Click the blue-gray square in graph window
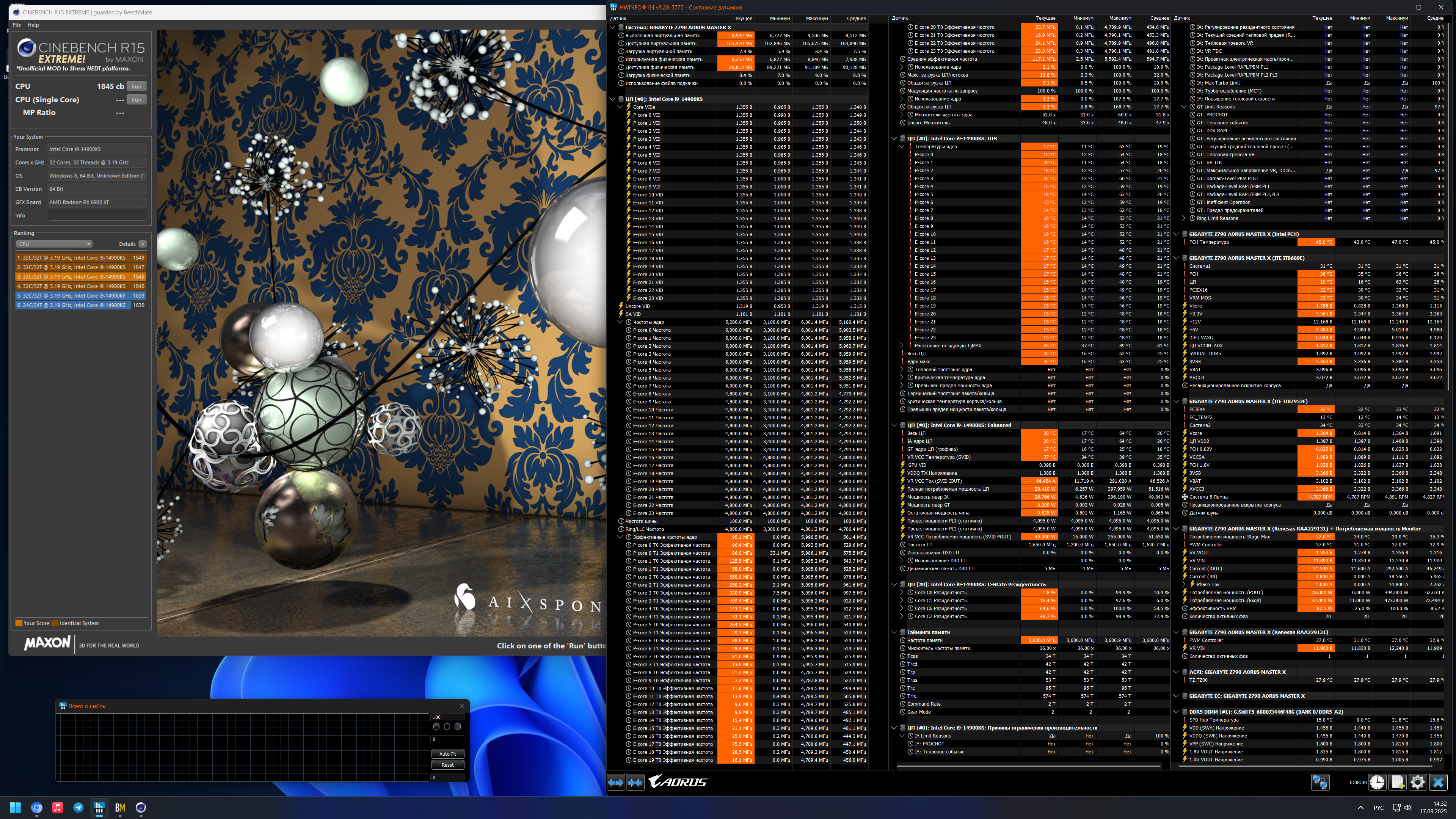The width and height of the screenshot is (1456, 819). pos(457,727)
